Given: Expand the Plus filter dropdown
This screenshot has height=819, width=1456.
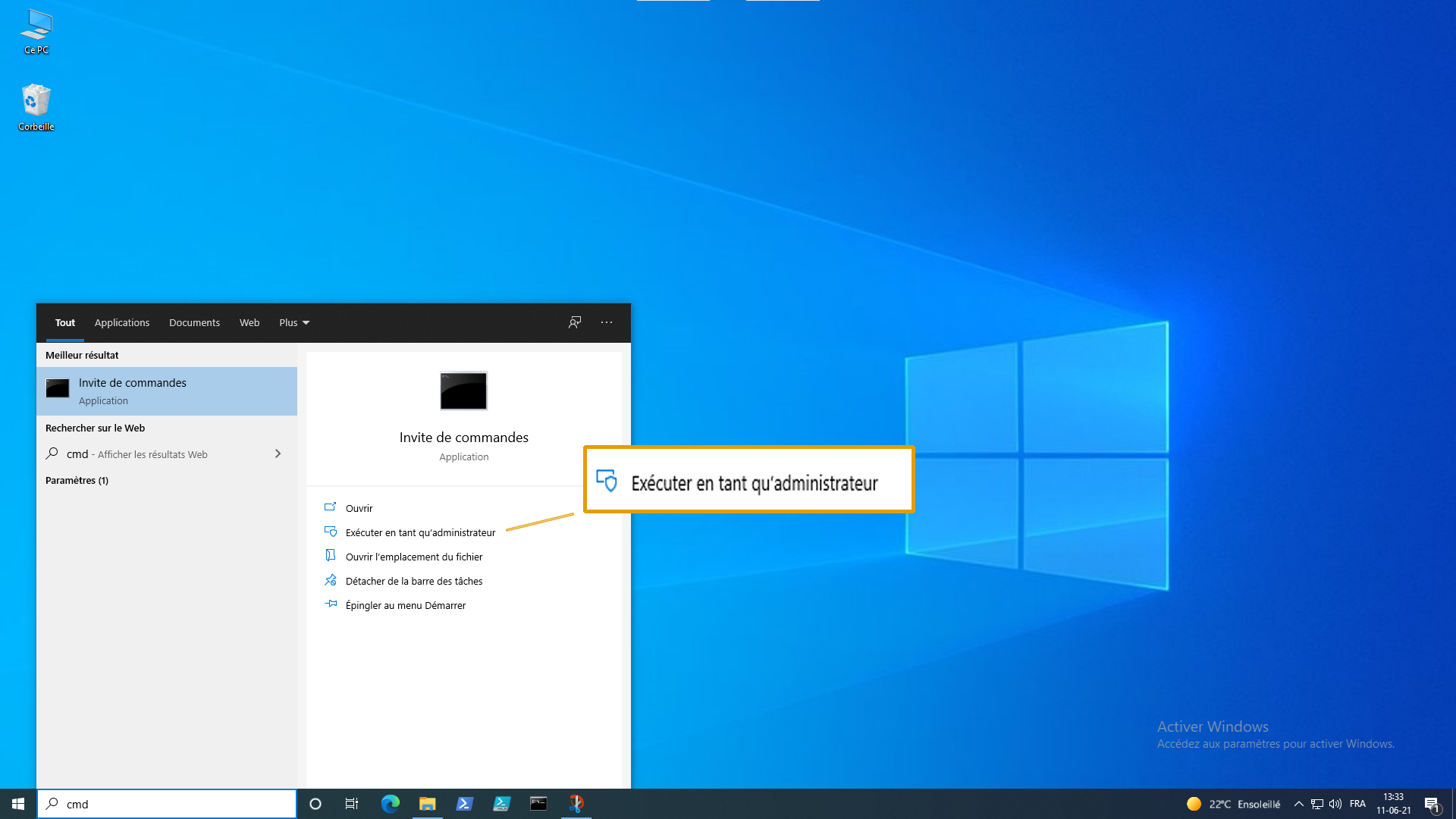Looking at the screenshot, I should tap(294, 322).
